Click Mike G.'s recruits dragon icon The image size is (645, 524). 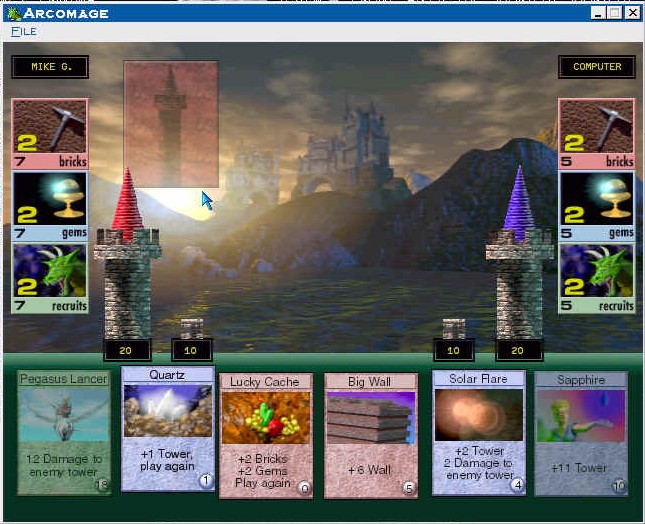click(50, 271)
